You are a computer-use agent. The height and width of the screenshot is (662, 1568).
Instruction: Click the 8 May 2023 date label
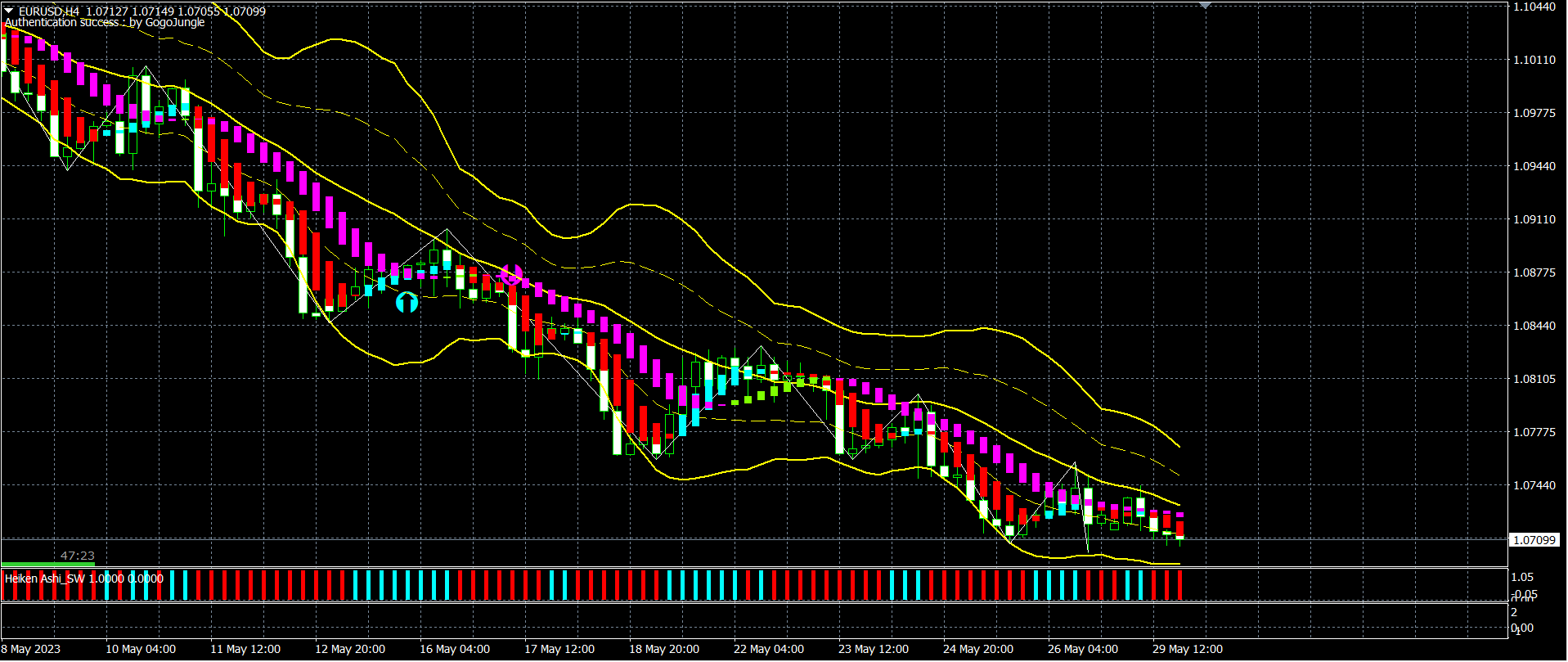coord(31,649)
